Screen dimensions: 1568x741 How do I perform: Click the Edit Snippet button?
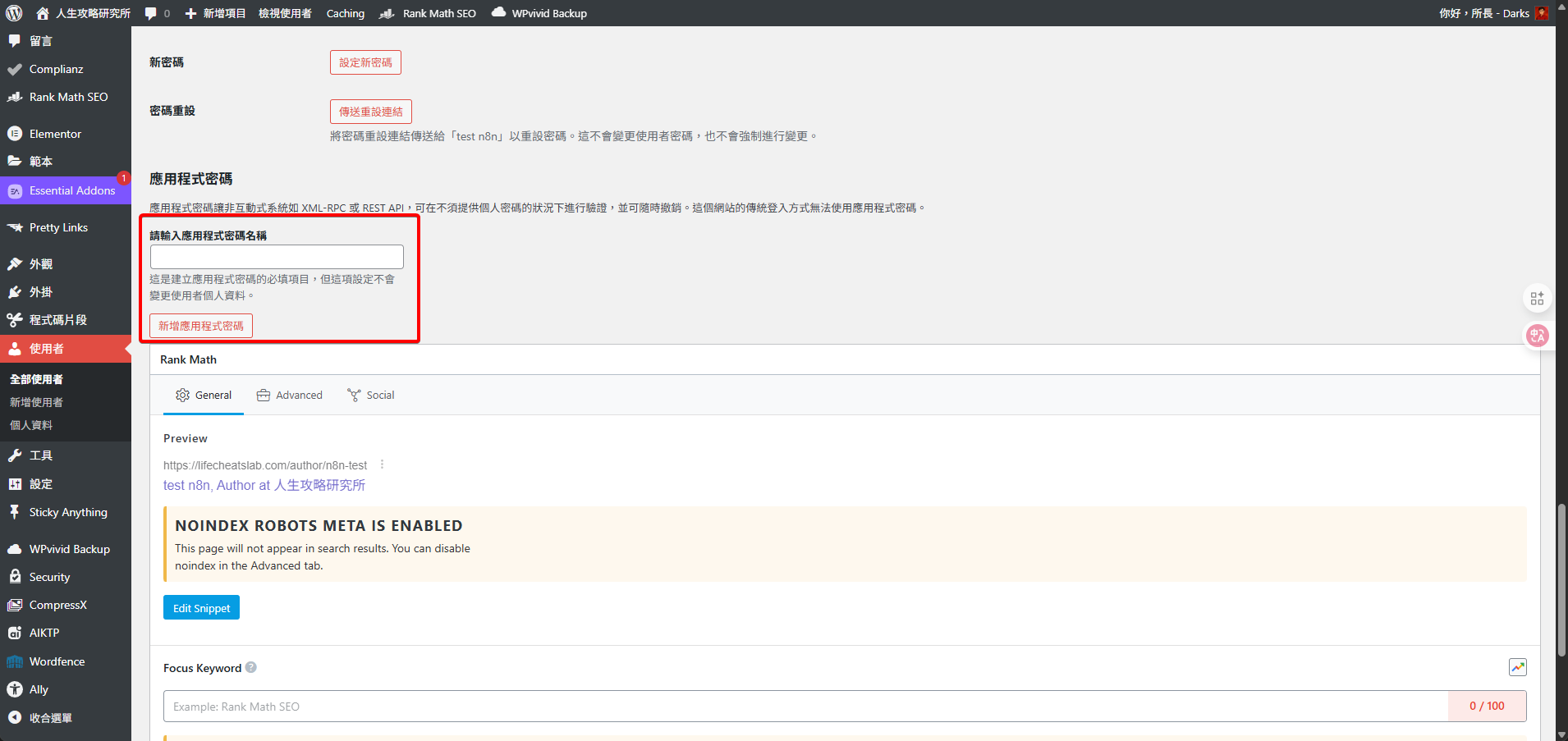click(x=201, y=608)
